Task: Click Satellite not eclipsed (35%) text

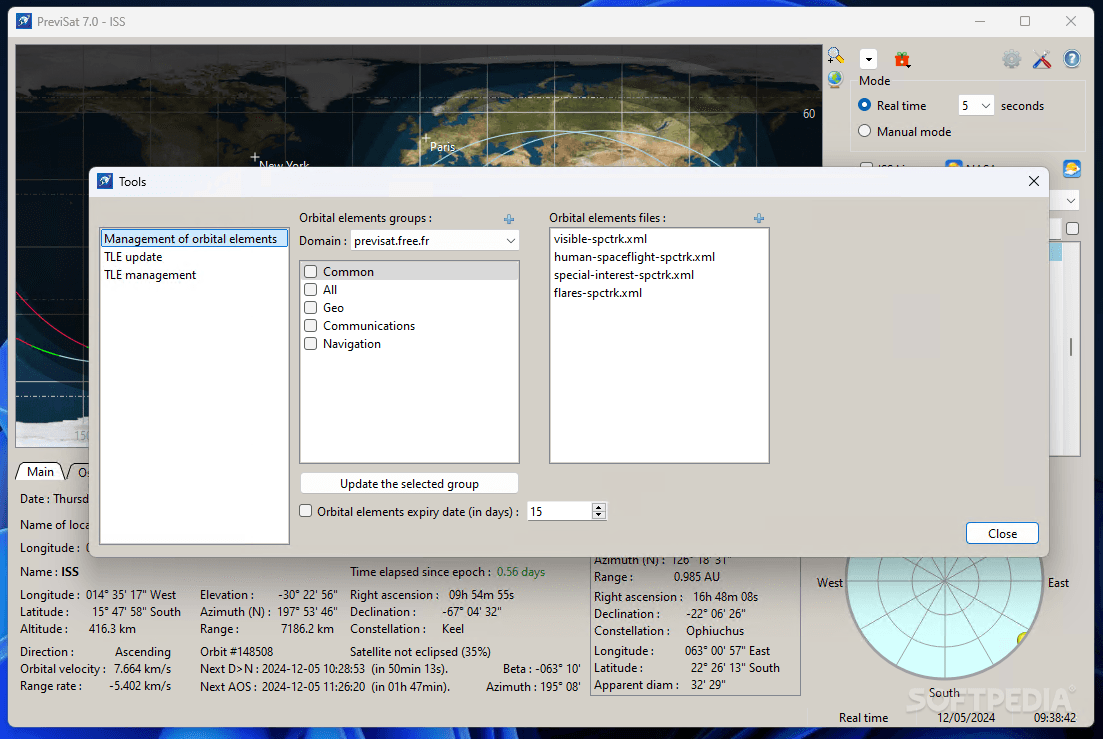Action: coord(421,652)
